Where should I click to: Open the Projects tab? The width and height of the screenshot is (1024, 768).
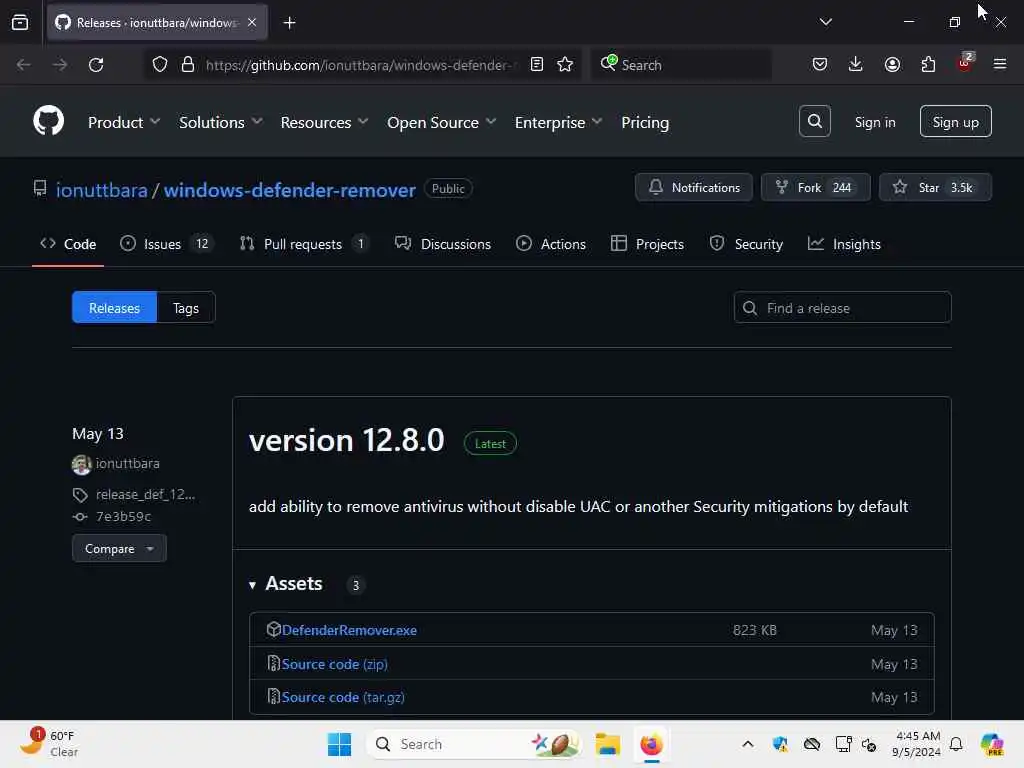(x=647, y=244)
